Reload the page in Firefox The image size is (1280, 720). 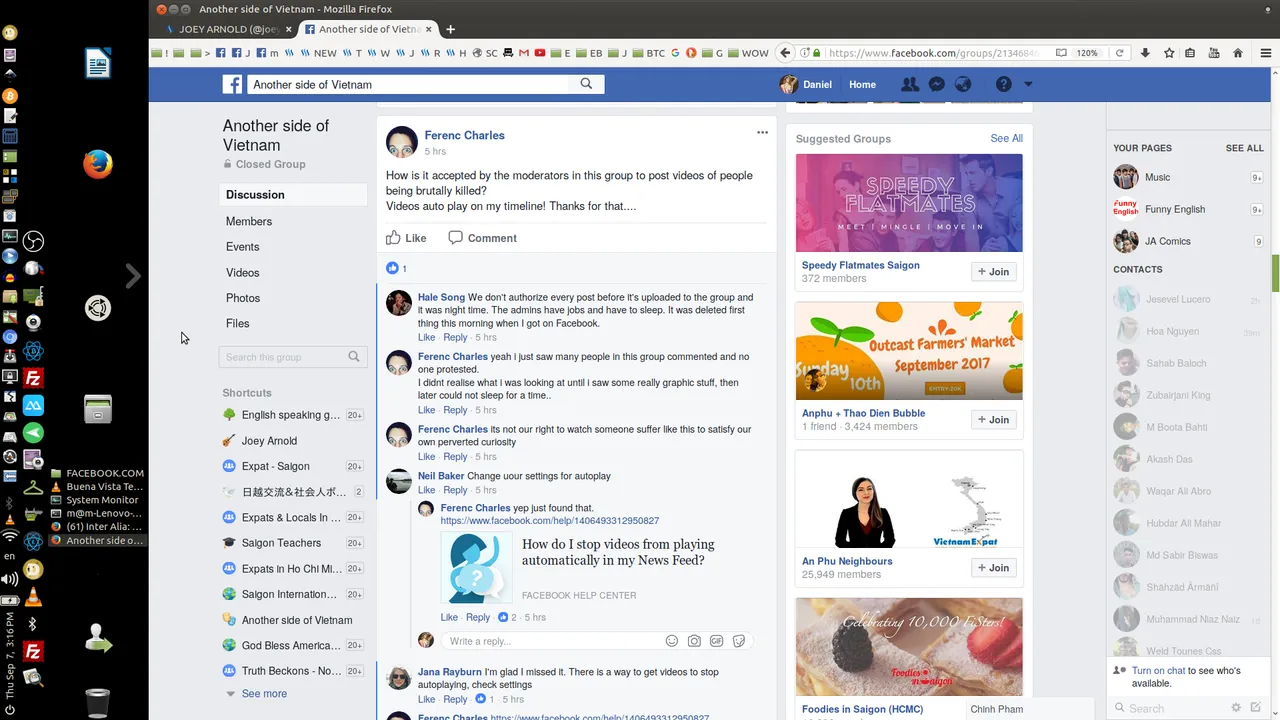(x=1119, y=53)
